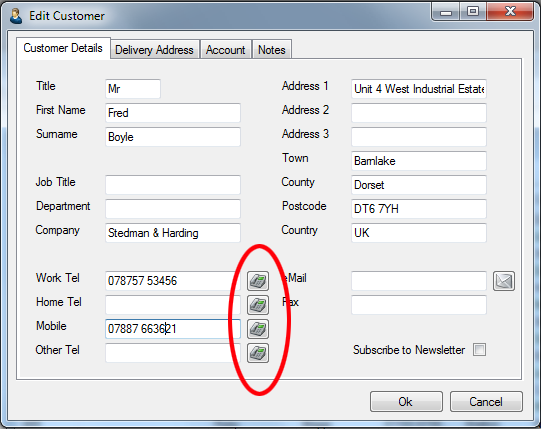Tick the Subscribe to Newsletter checkbox

click(480, 349)
